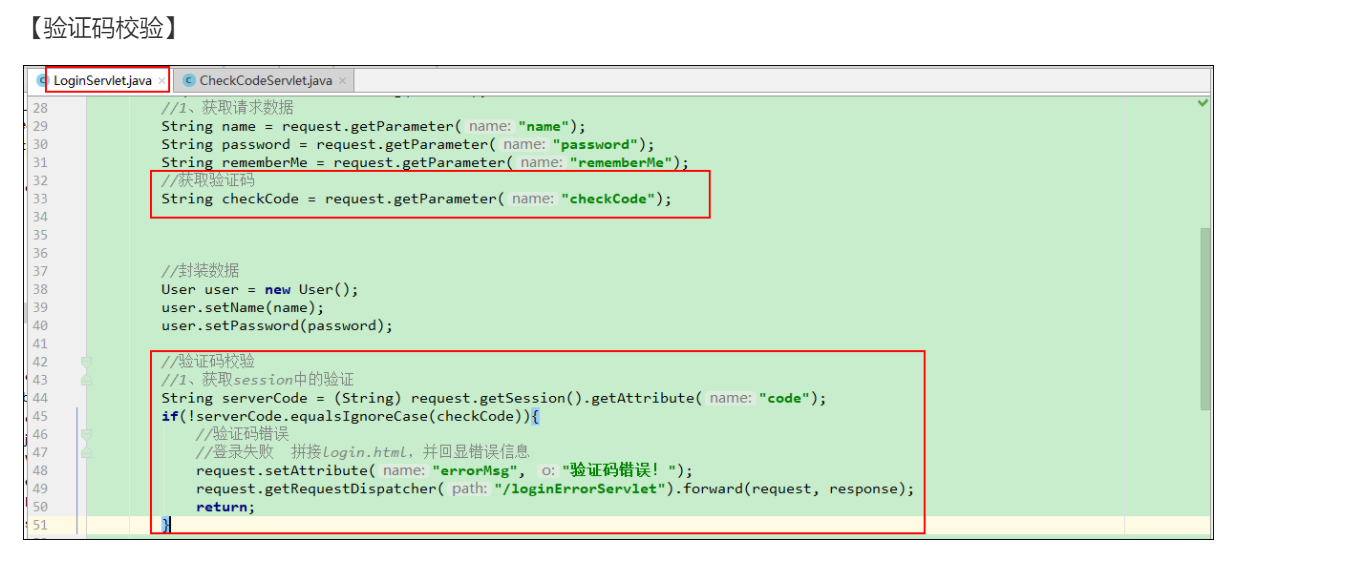Close the CheckCodeServlet.java tab

pos(343,81)
